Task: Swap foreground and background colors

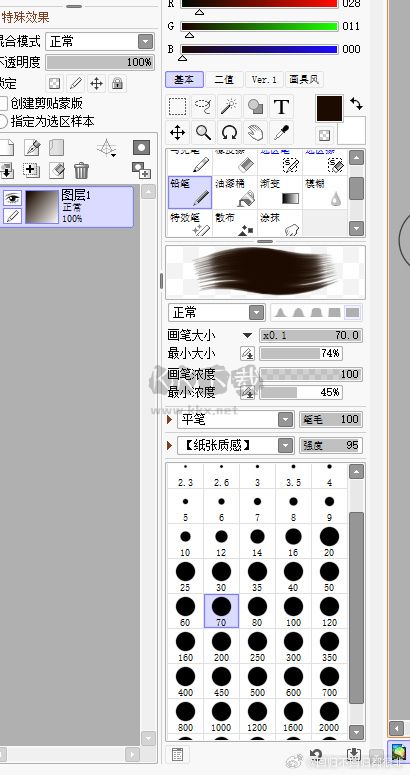Action: tap(356, 103)
